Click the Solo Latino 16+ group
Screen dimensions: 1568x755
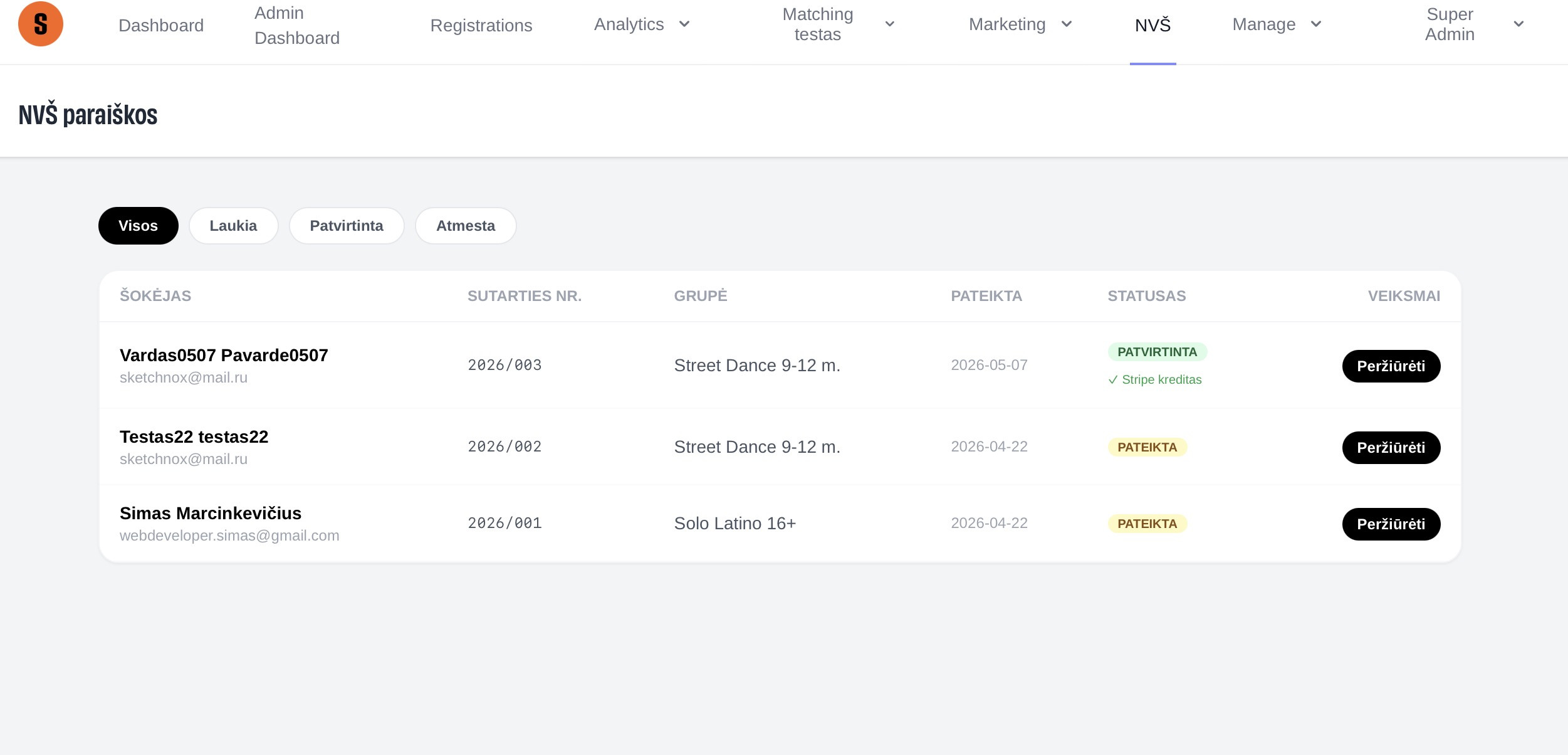point(734,523)
